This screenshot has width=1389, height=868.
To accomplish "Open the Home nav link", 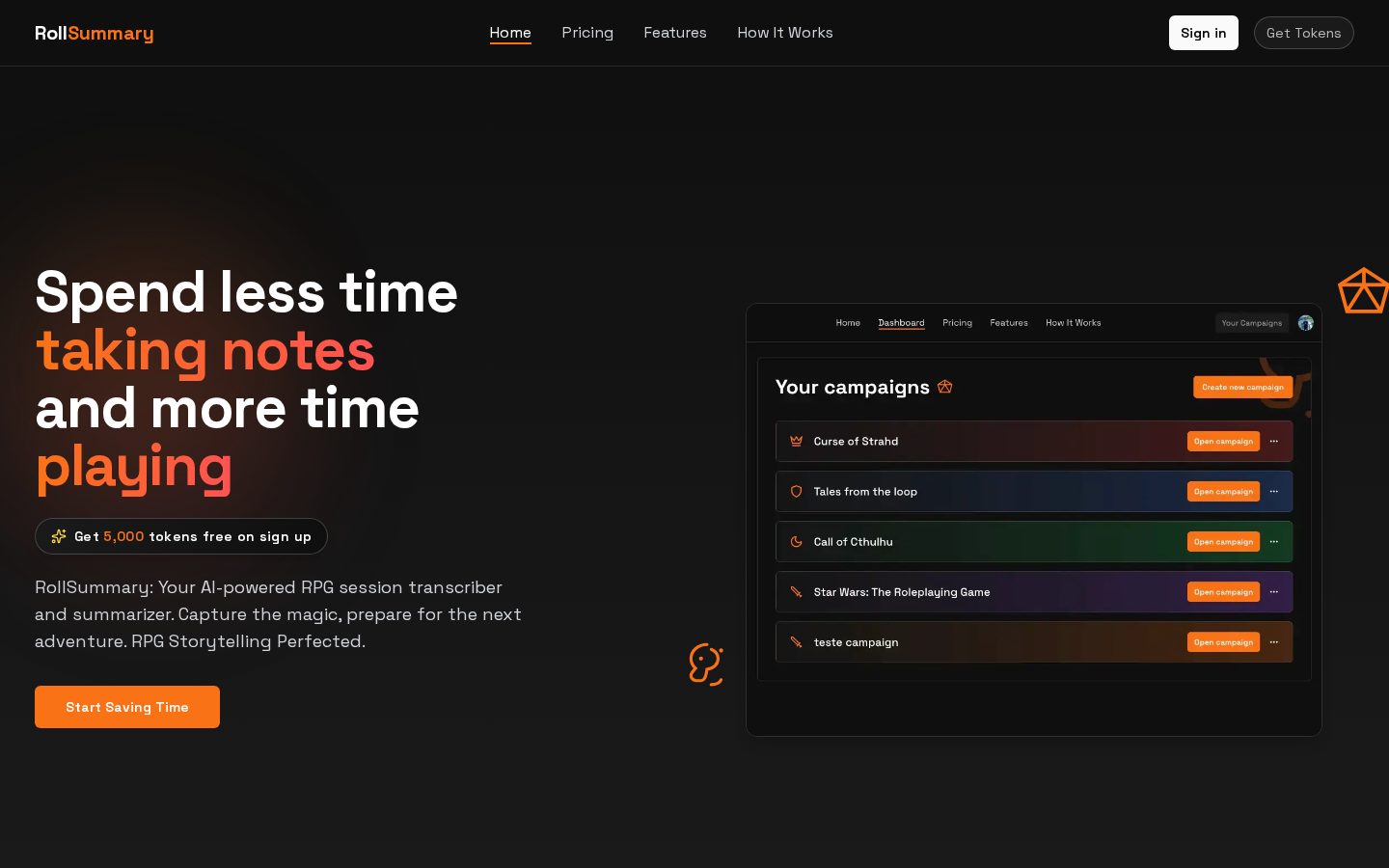I will [510, 33].
